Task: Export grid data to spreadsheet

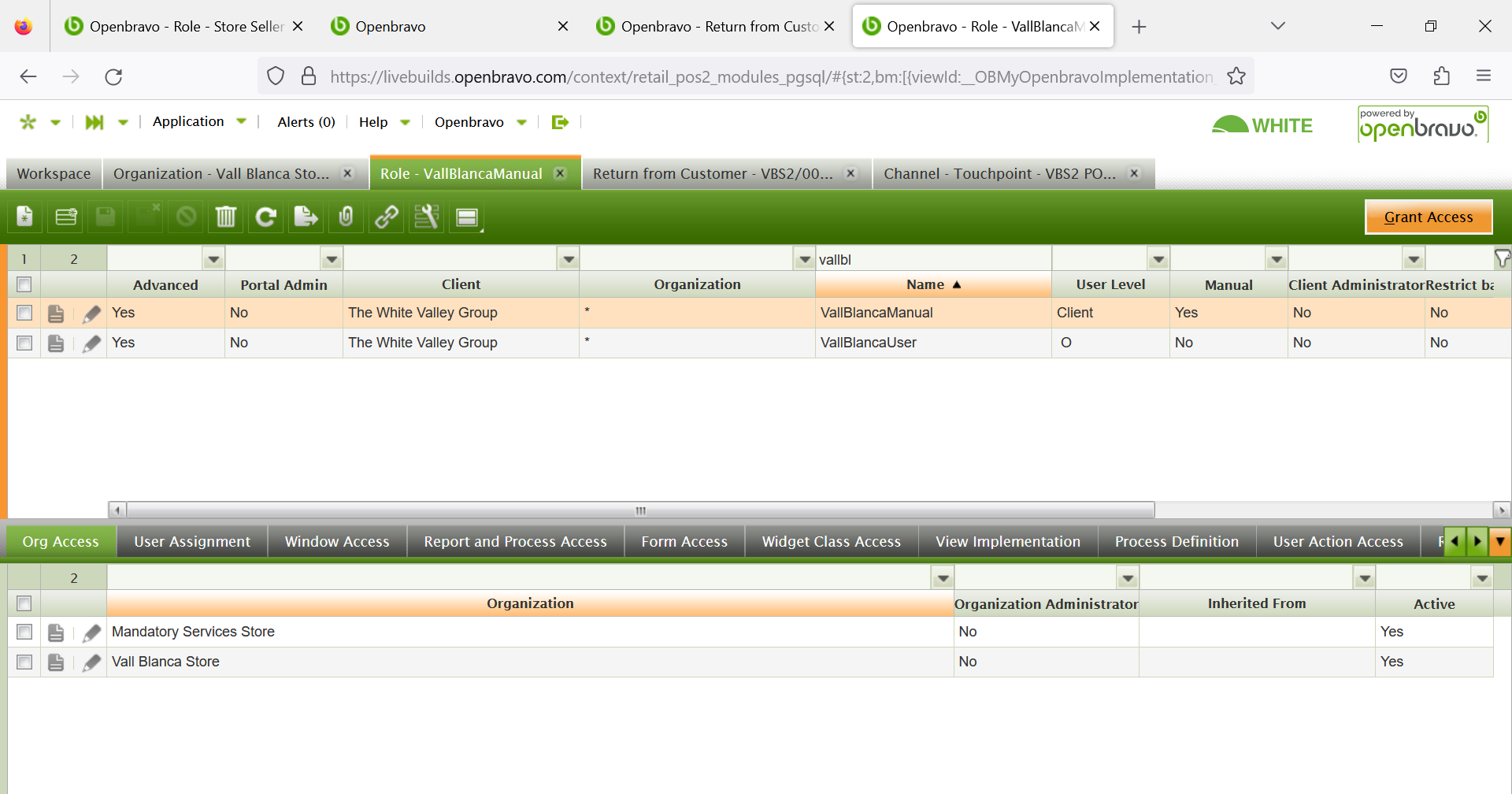Action: 306,217
